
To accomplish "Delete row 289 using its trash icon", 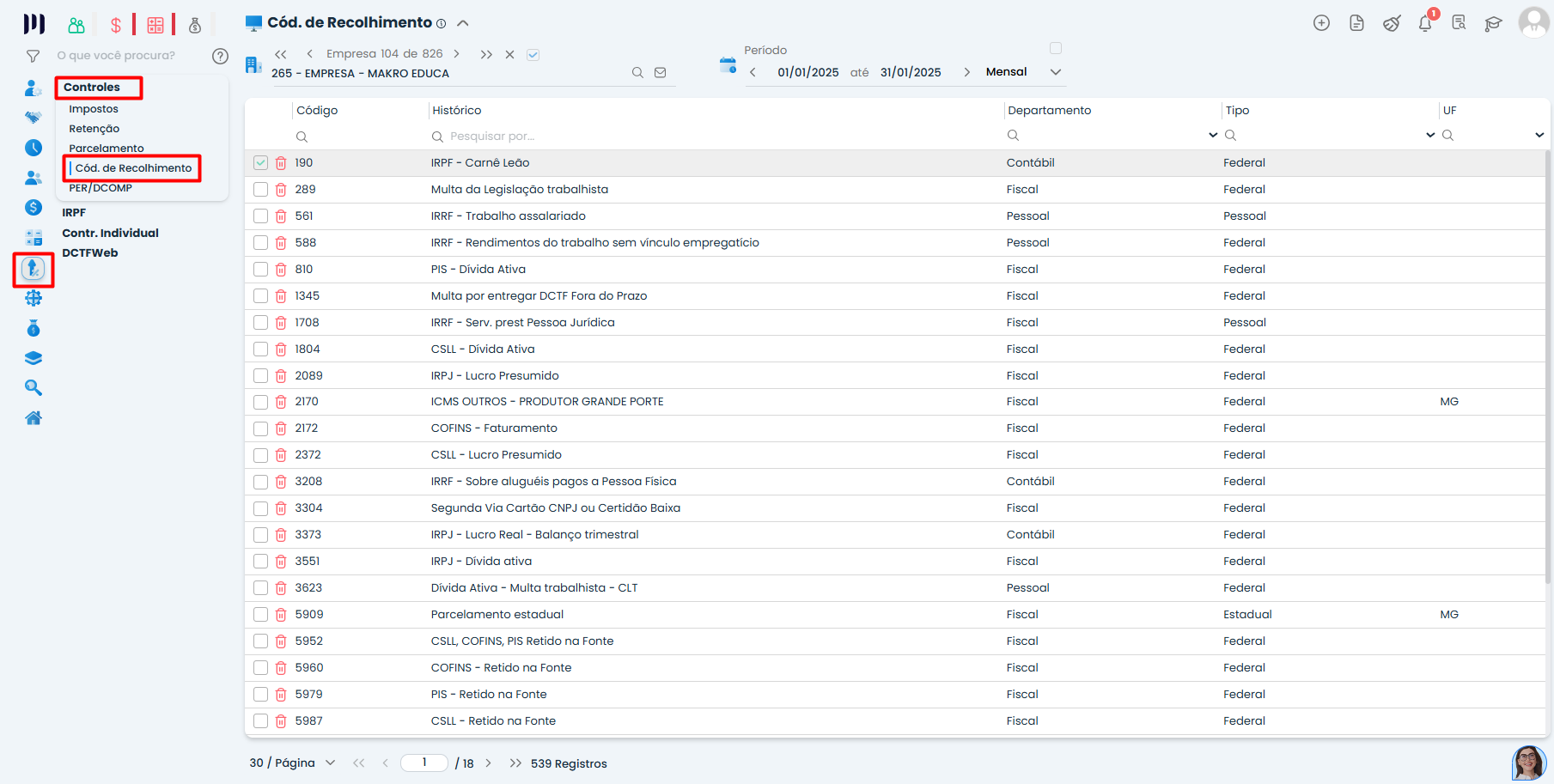I will coord(281,190).
